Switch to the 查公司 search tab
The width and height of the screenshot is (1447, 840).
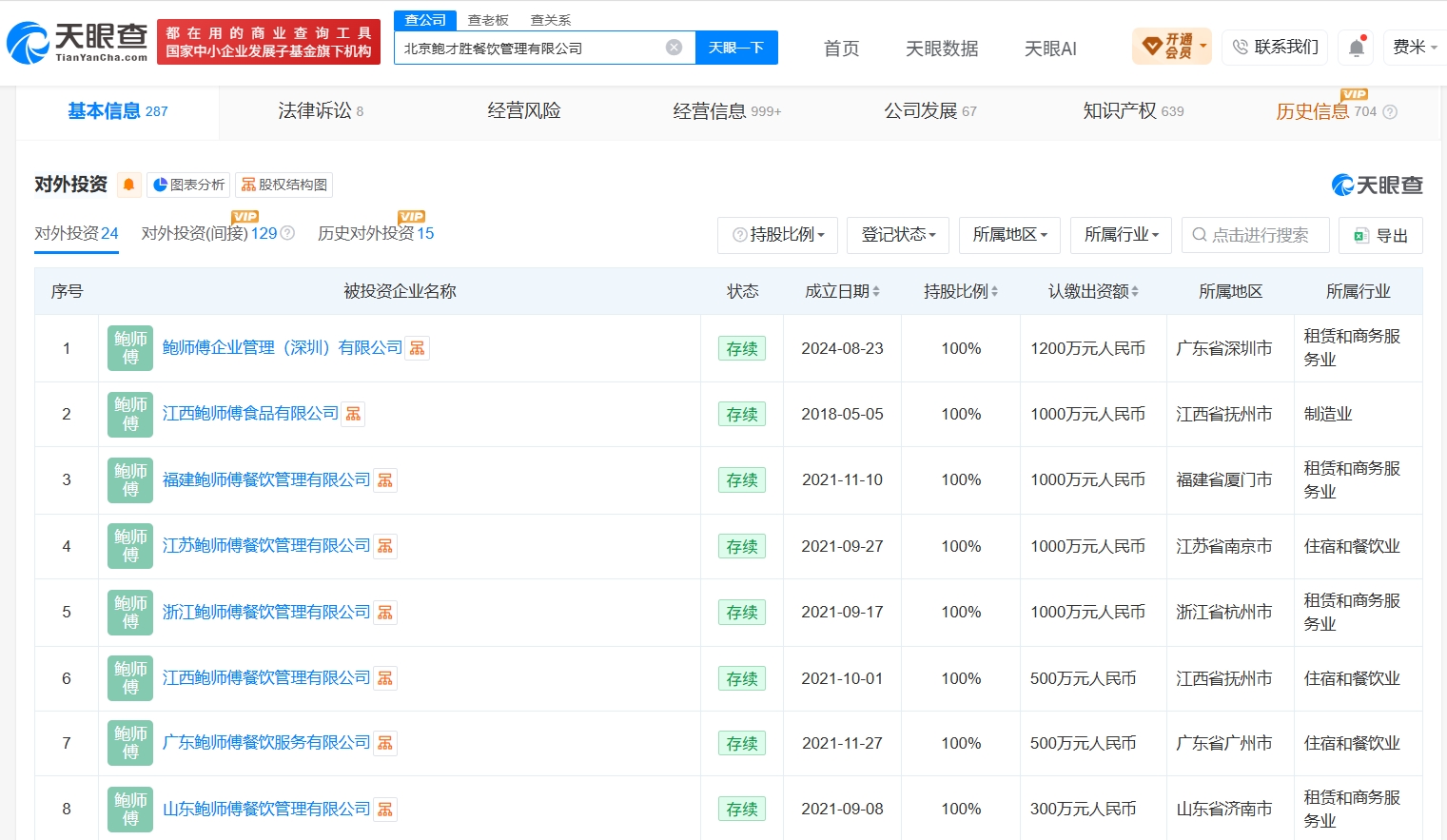pyautogui.click(x=425, y=20)
